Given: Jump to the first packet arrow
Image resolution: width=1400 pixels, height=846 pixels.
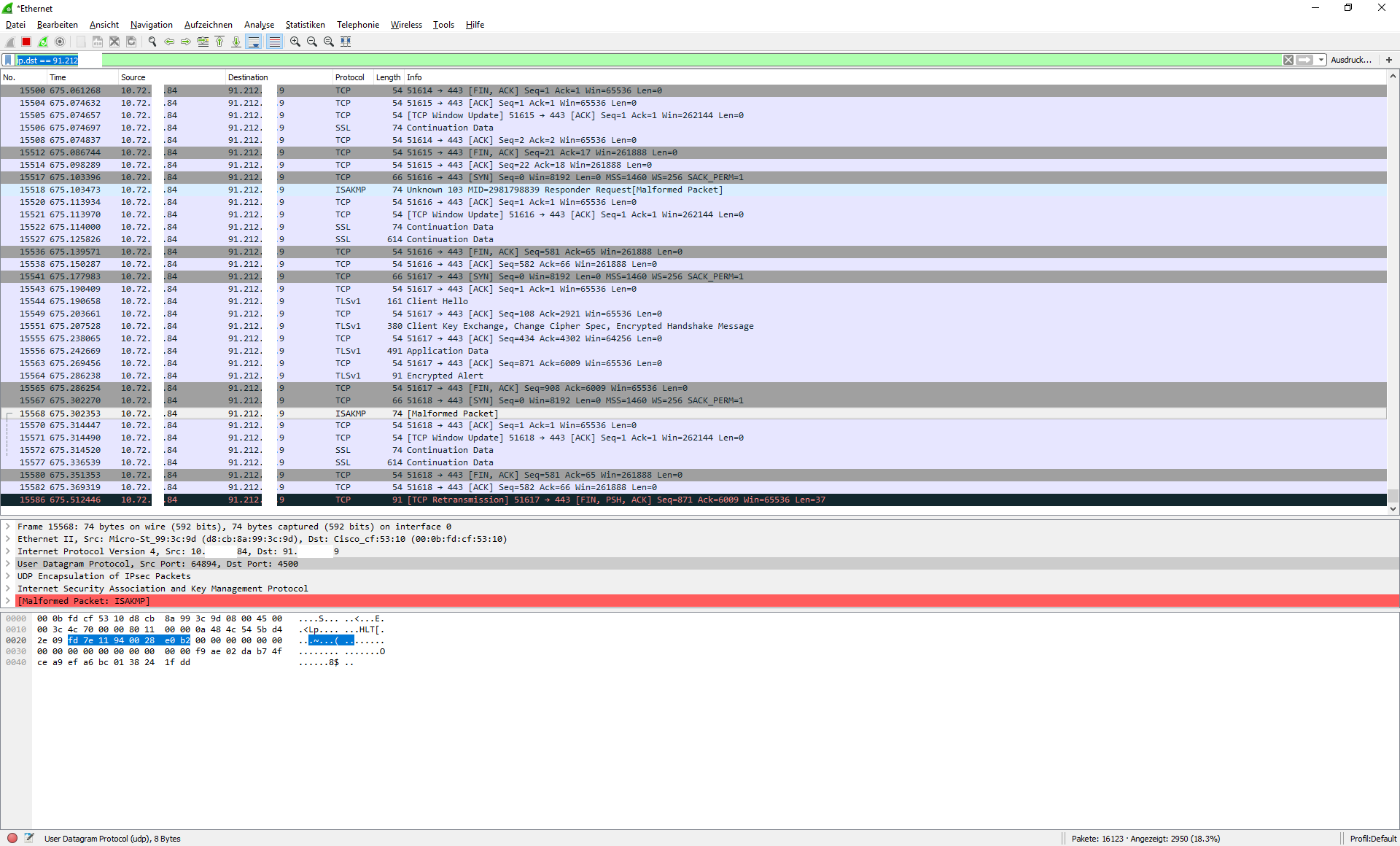Looking at the screenshot, I should click(219, 42).
